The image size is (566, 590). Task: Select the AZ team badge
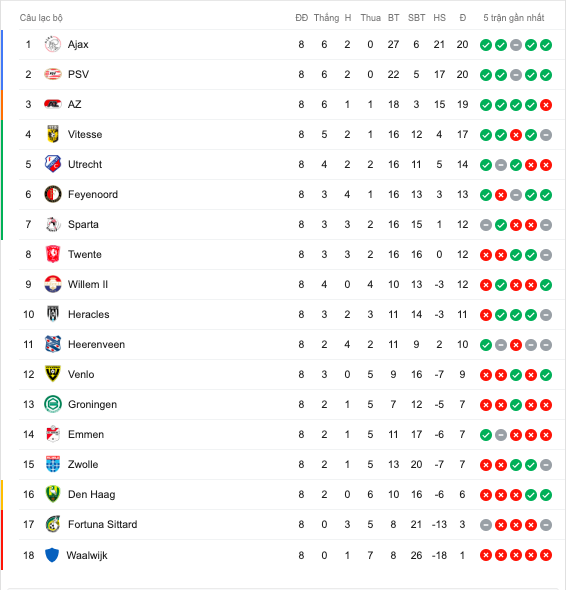[x=53, y=104]
